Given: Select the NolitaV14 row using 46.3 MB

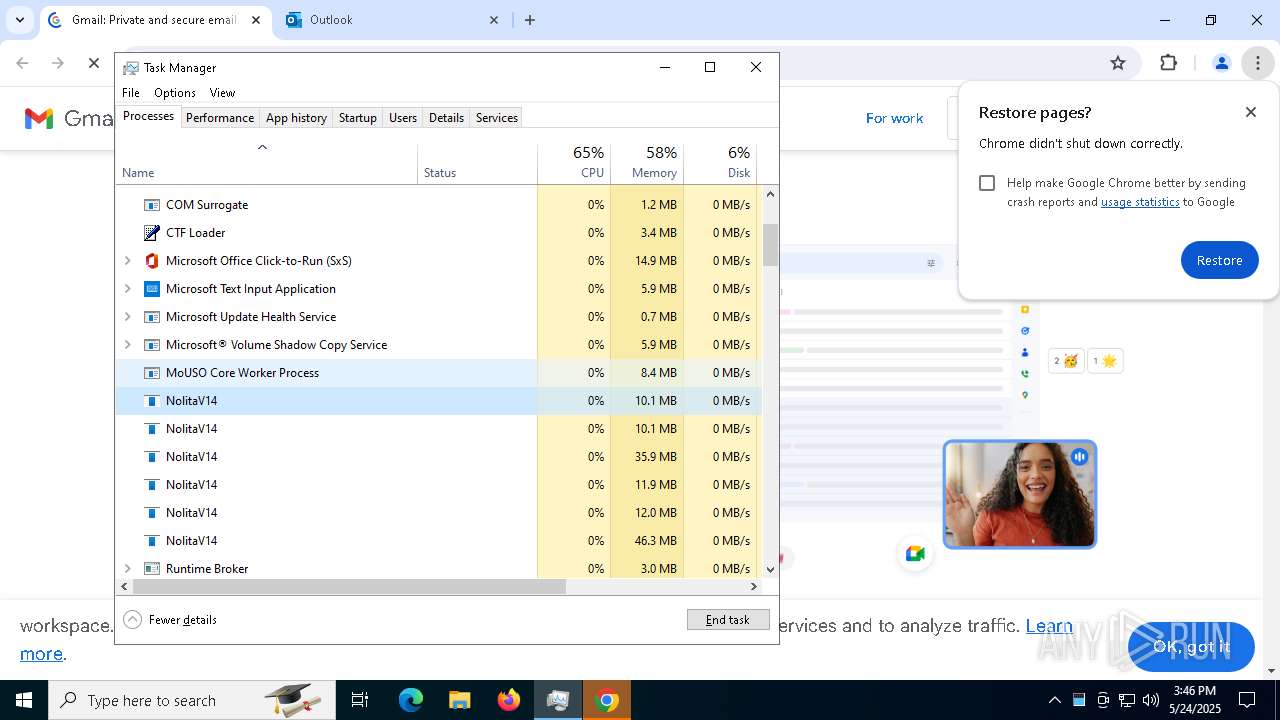Looking at the screenshot, I should click(438, 541).
